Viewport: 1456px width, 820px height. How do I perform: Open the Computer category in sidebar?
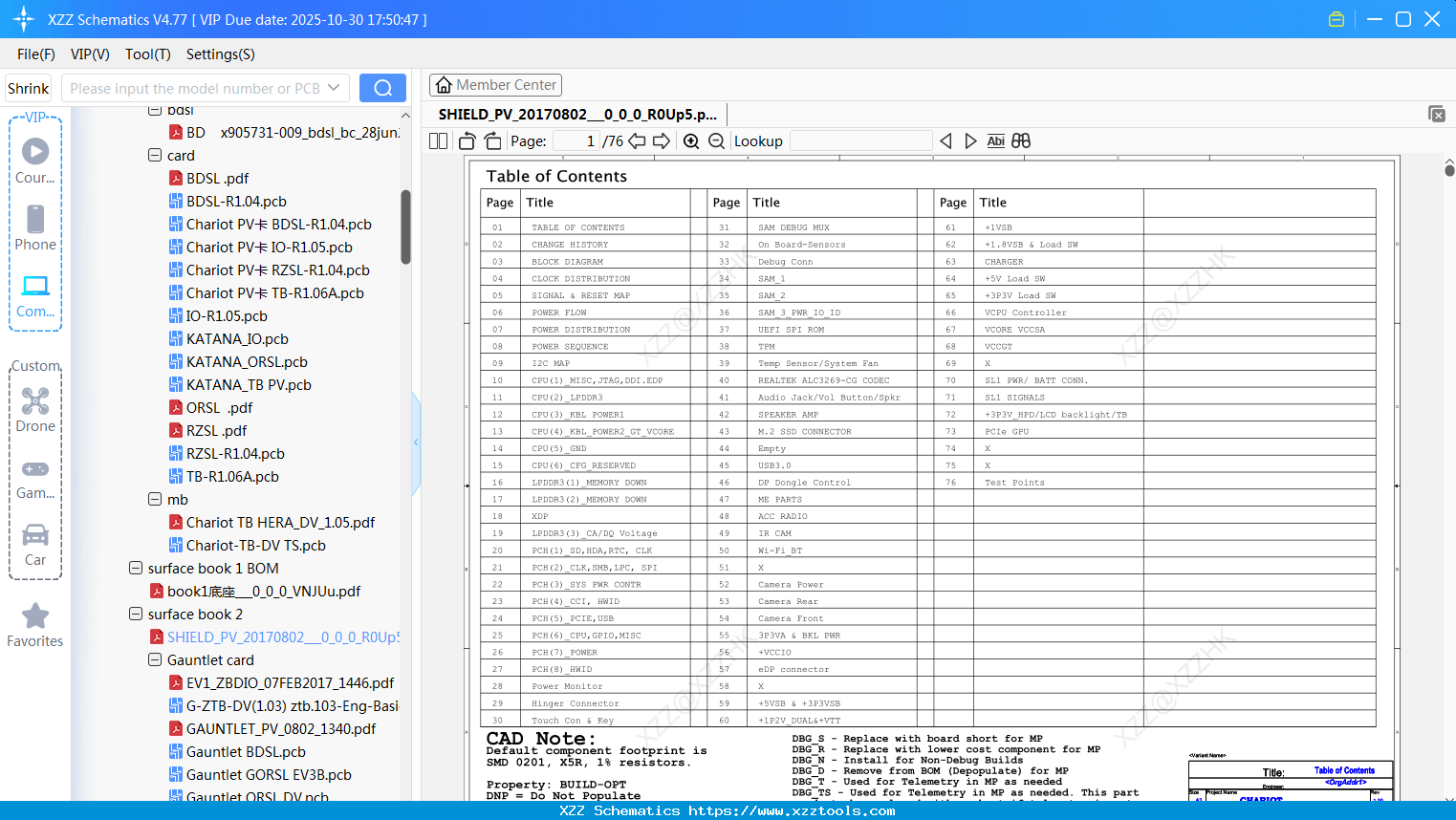35,295
